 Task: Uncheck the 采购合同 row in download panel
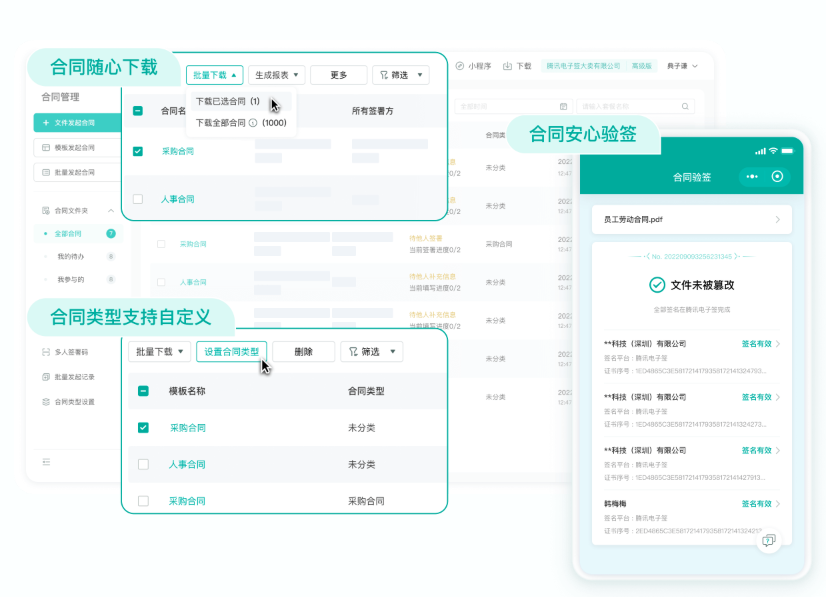click(137, 151)
